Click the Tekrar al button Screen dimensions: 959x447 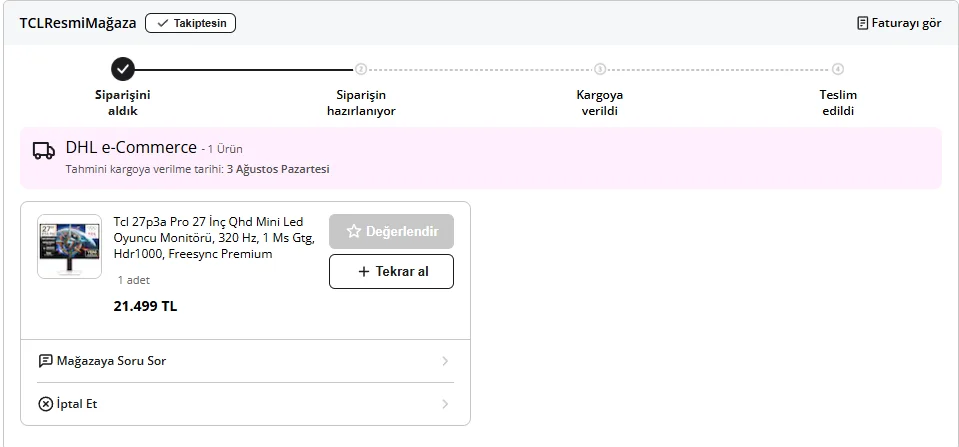[x=391, y=272]
